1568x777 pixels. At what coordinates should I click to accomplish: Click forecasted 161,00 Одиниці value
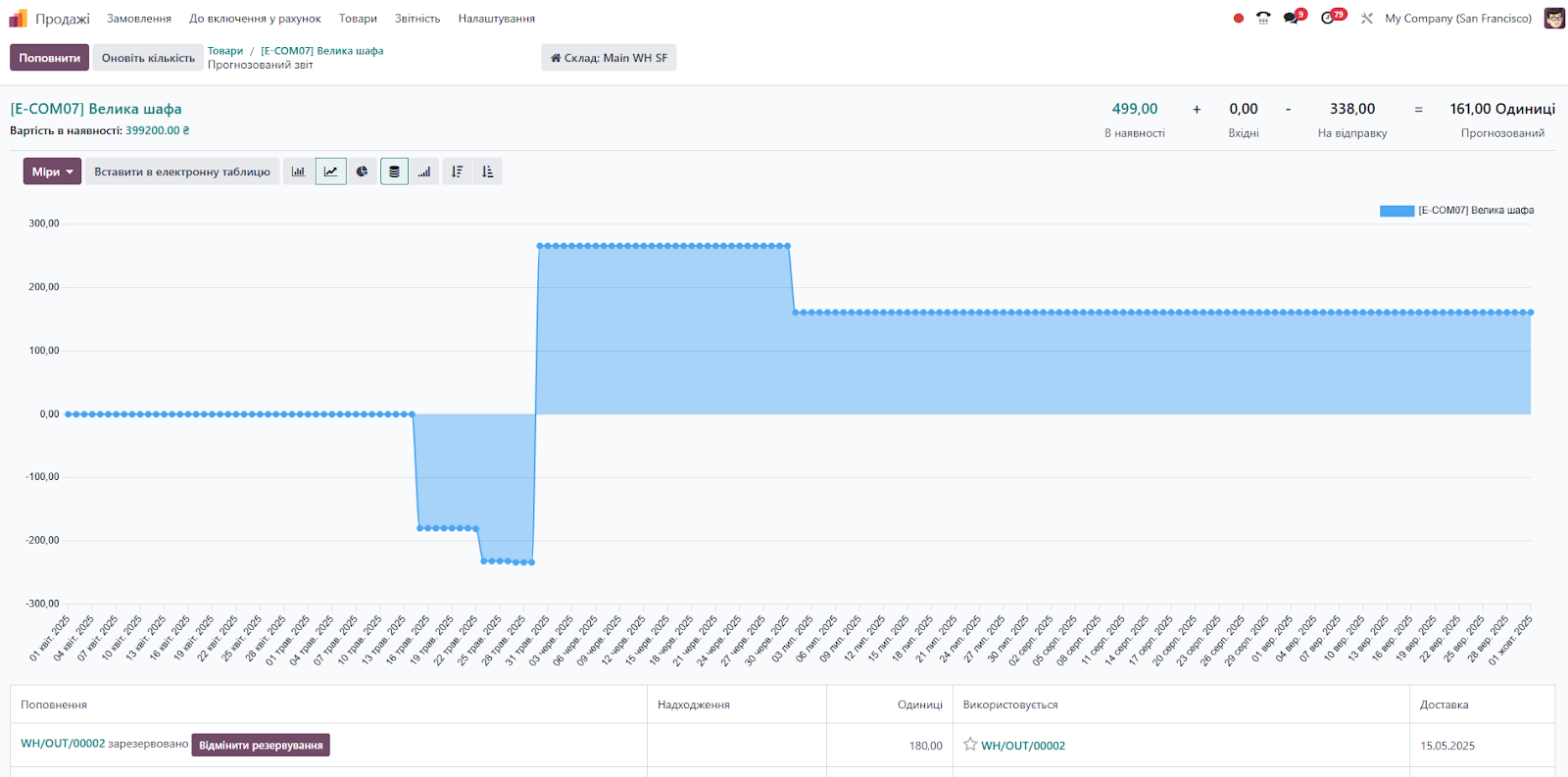pyautogui.click(x=1502, y=109)
